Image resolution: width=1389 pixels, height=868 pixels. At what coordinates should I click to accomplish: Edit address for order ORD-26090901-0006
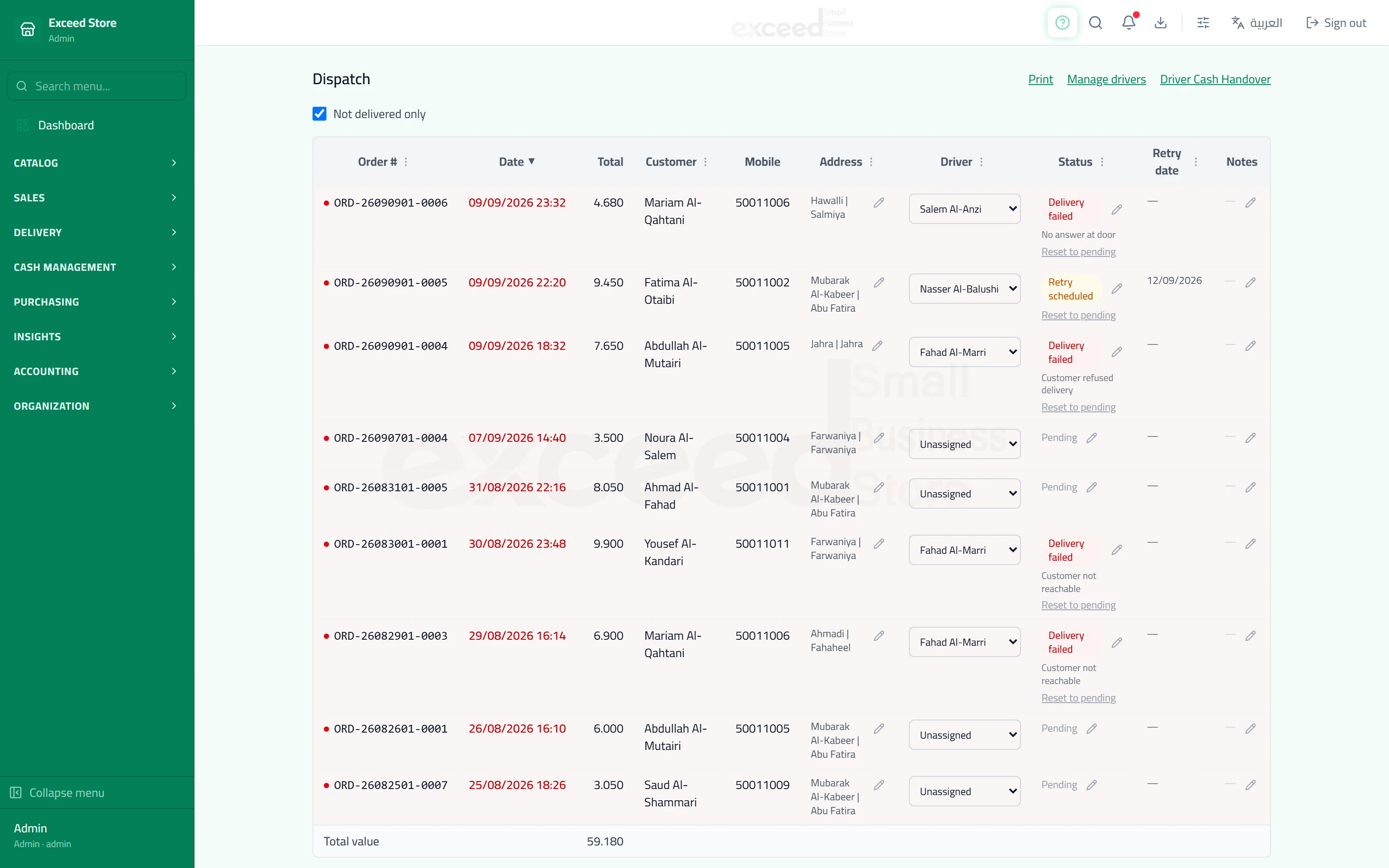pos(879,203)
